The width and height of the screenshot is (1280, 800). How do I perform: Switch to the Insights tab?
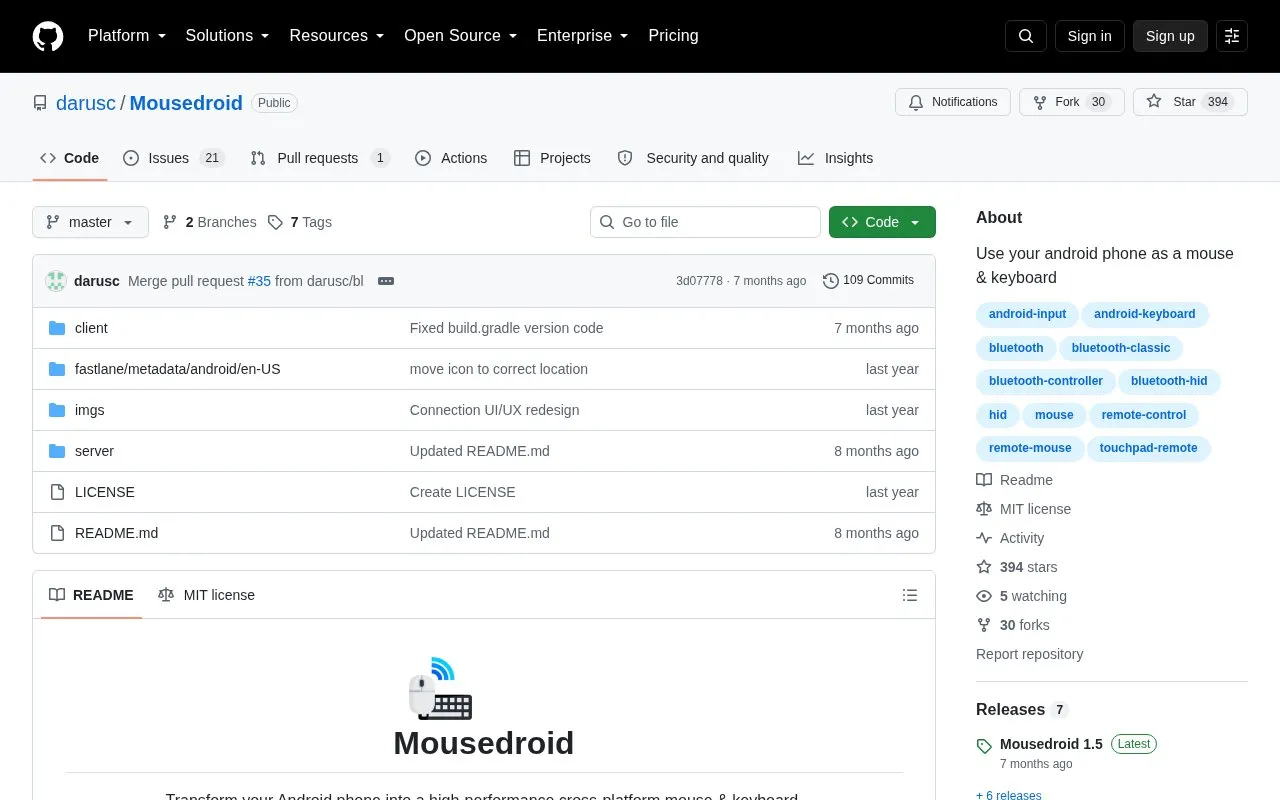835,158
